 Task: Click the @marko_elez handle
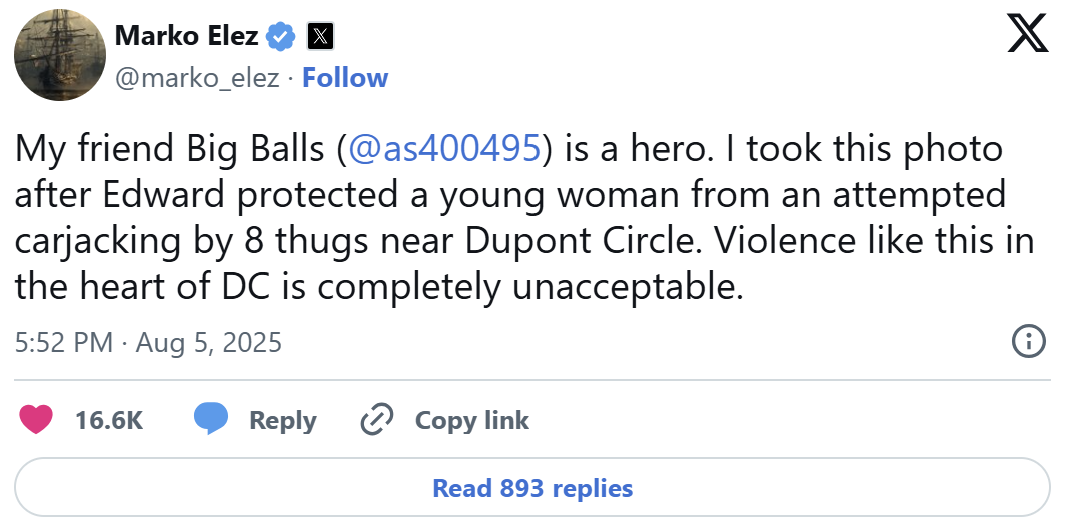[197, 78]
